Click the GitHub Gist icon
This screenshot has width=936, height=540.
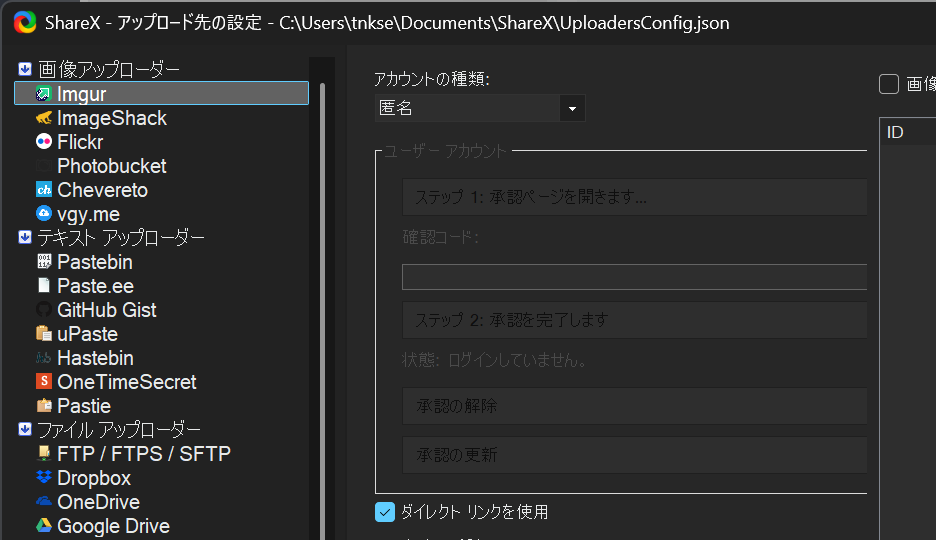[x=44, y=310]
